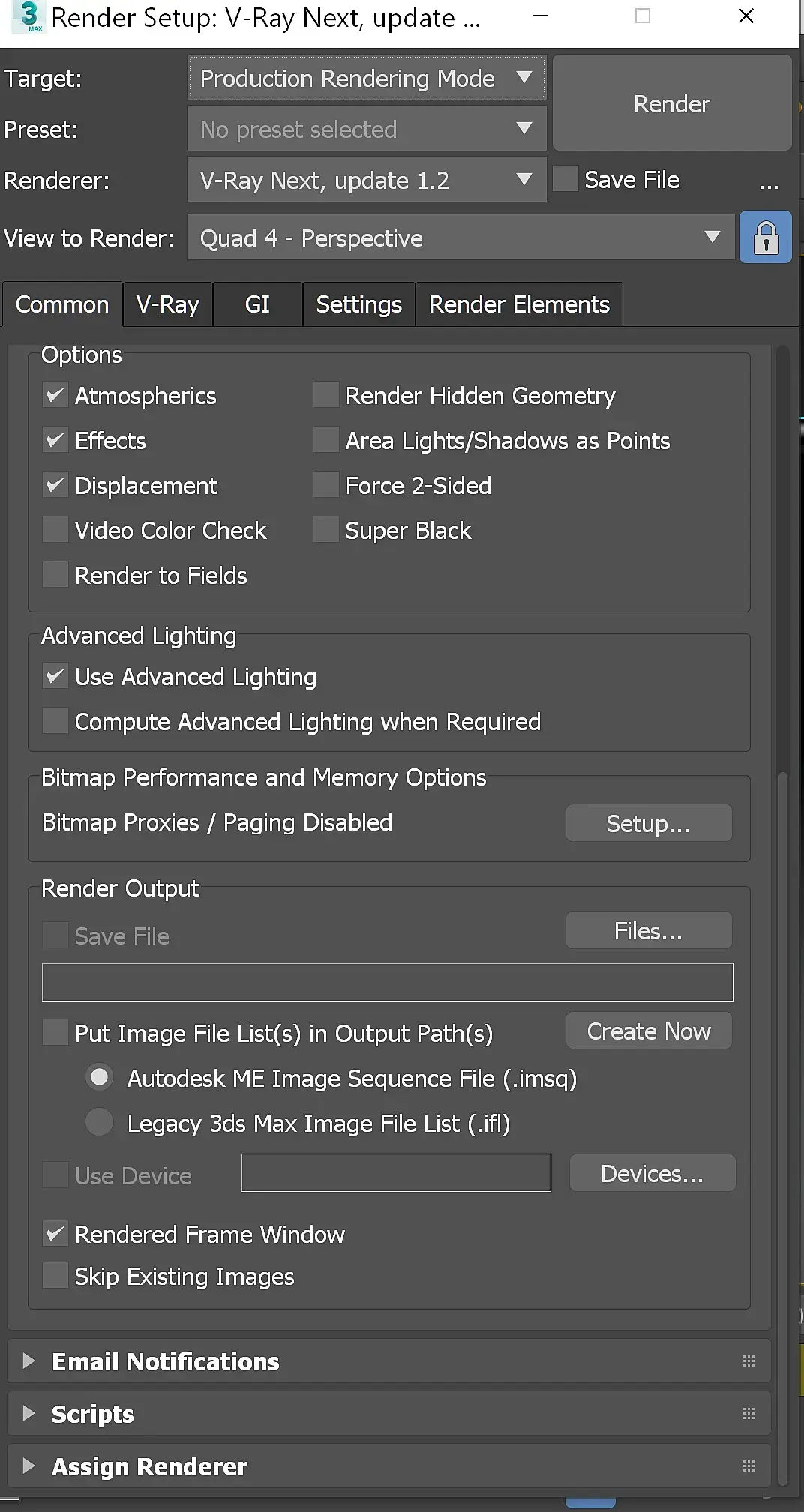
Task: Click the Scripts rollout grip icon
Action: point(748,1413)
